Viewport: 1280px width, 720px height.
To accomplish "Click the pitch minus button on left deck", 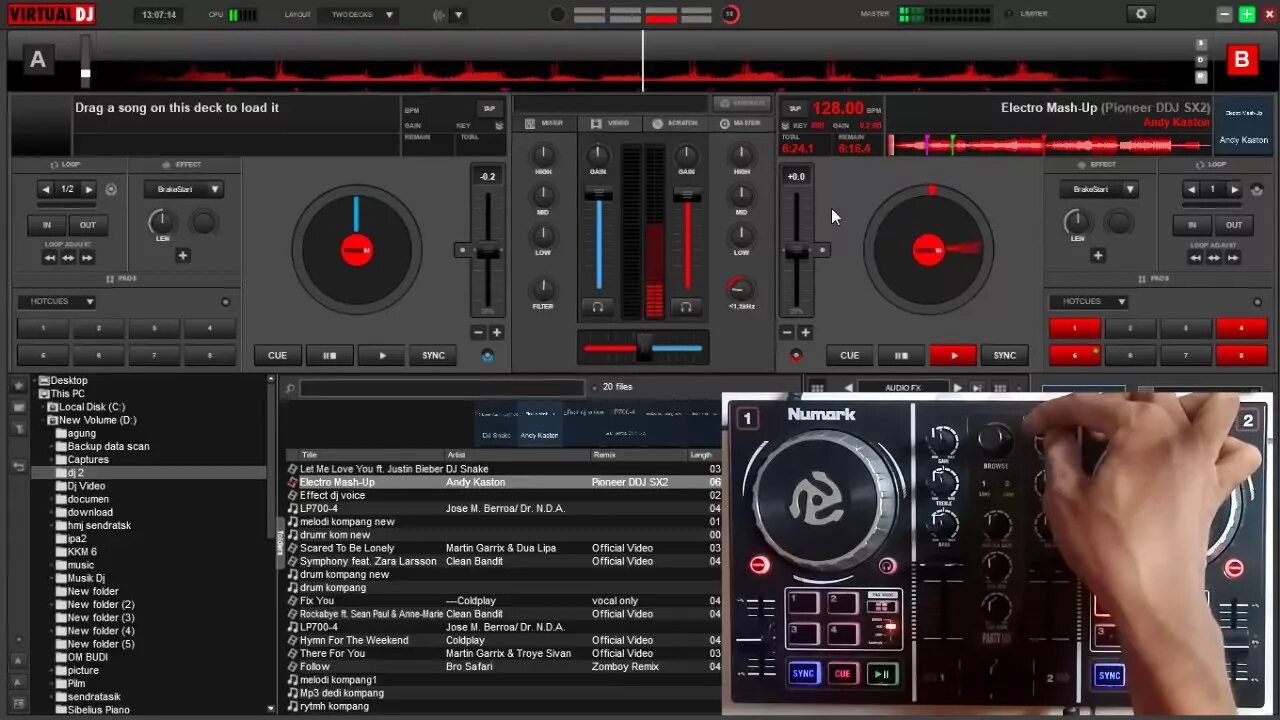I will [478, 332].
